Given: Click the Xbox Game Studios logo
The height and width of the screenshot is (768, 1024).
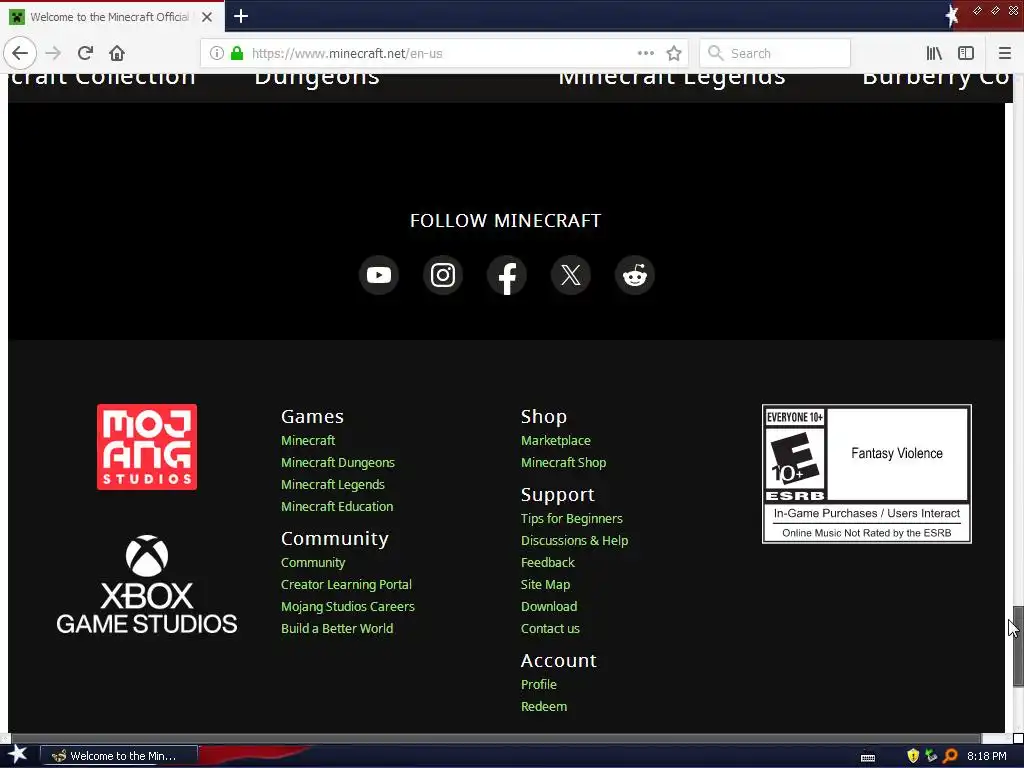Looking at the screenshot, I should click(147, 584).
